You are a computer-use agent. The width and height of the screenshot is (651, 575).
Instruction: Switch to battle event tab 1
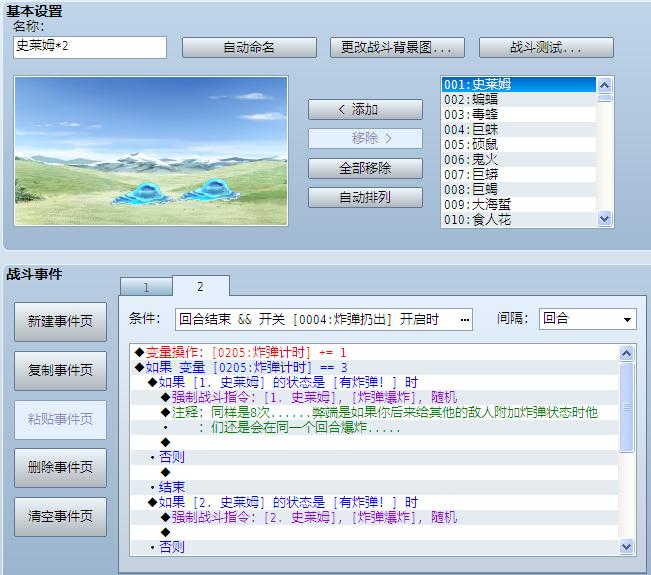pos(146,287)
